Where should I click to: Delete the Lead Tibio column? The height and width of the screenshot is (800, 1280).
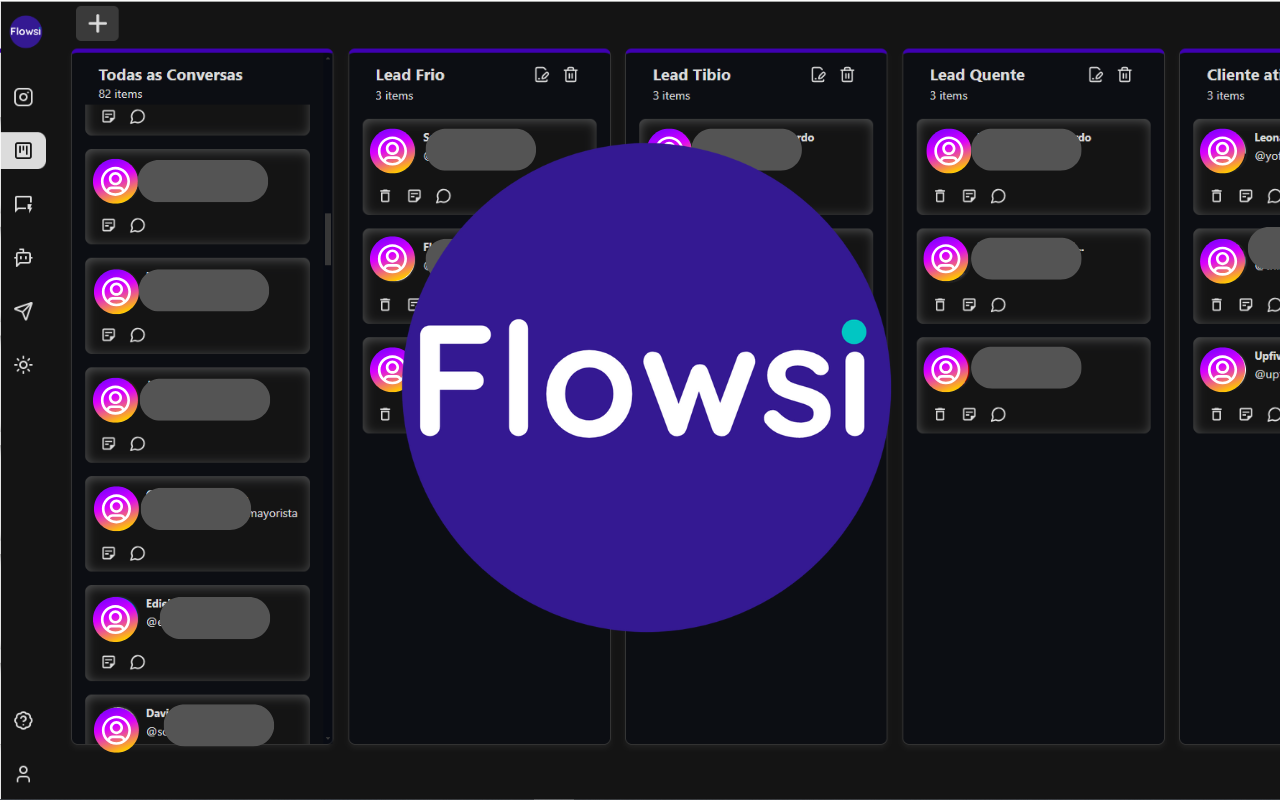tap(847, 74)
